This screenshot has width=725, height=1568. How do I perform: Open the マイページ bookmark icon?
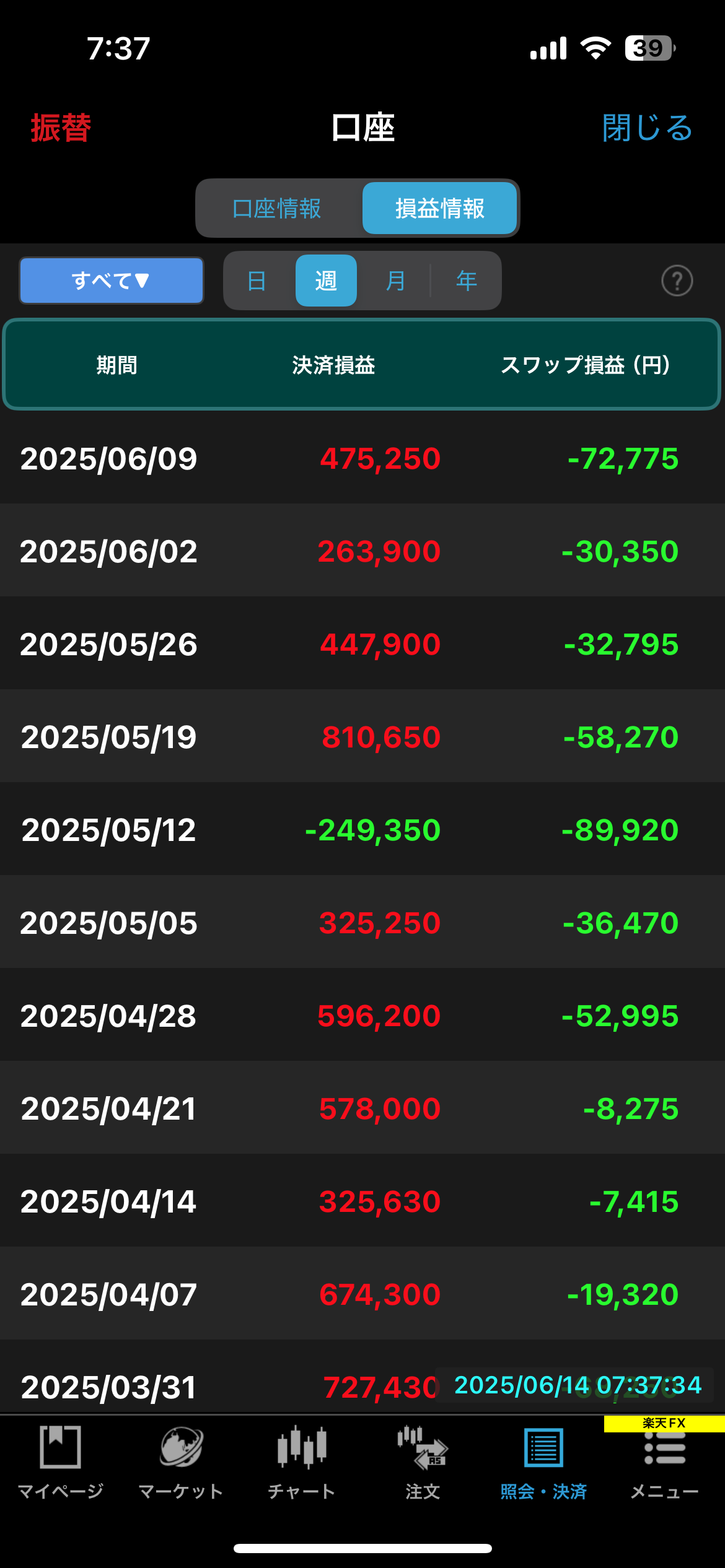tap(60, 1448)
